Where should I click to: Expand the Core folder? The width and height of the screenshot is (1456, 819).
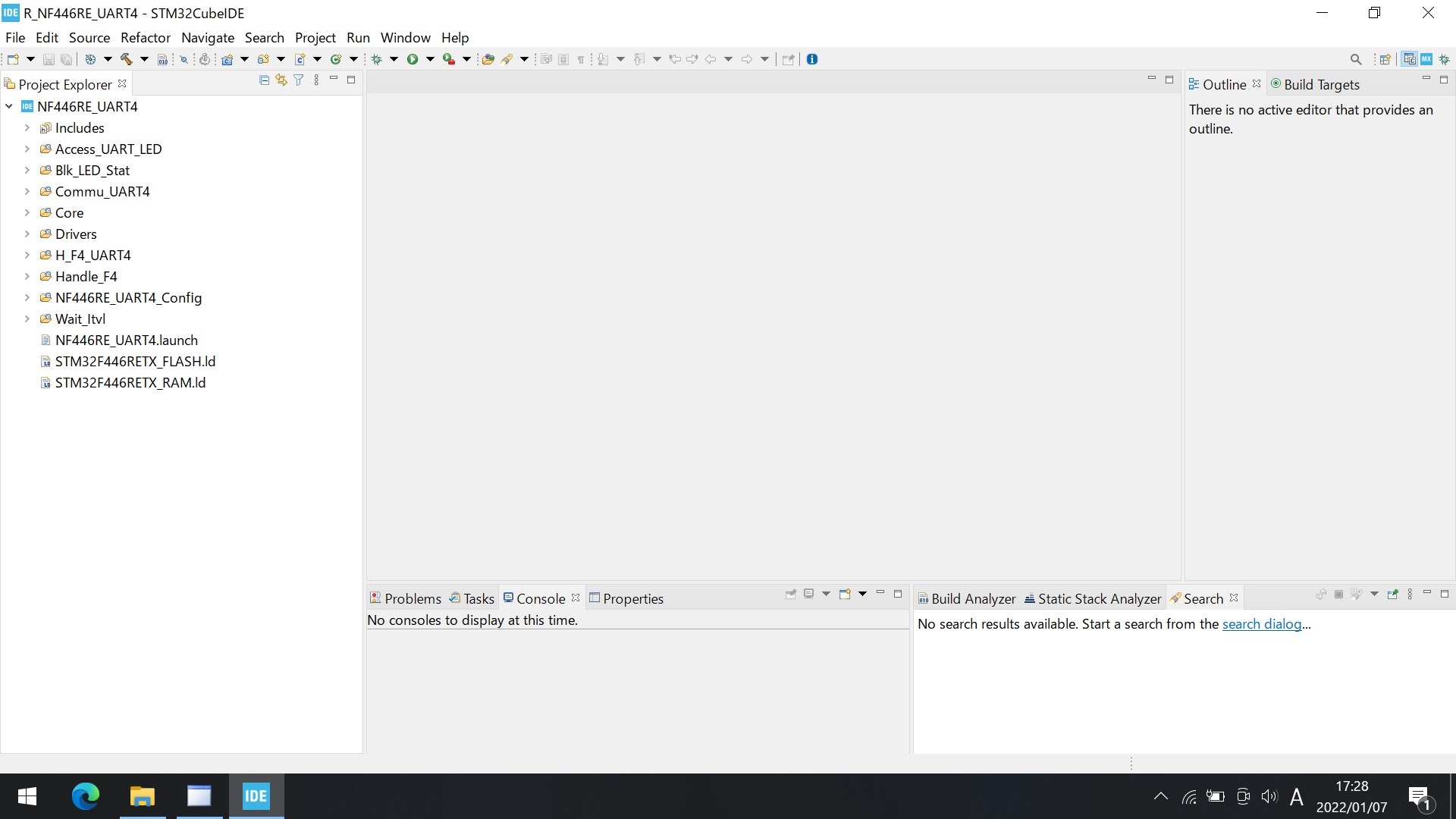(27, 213)
